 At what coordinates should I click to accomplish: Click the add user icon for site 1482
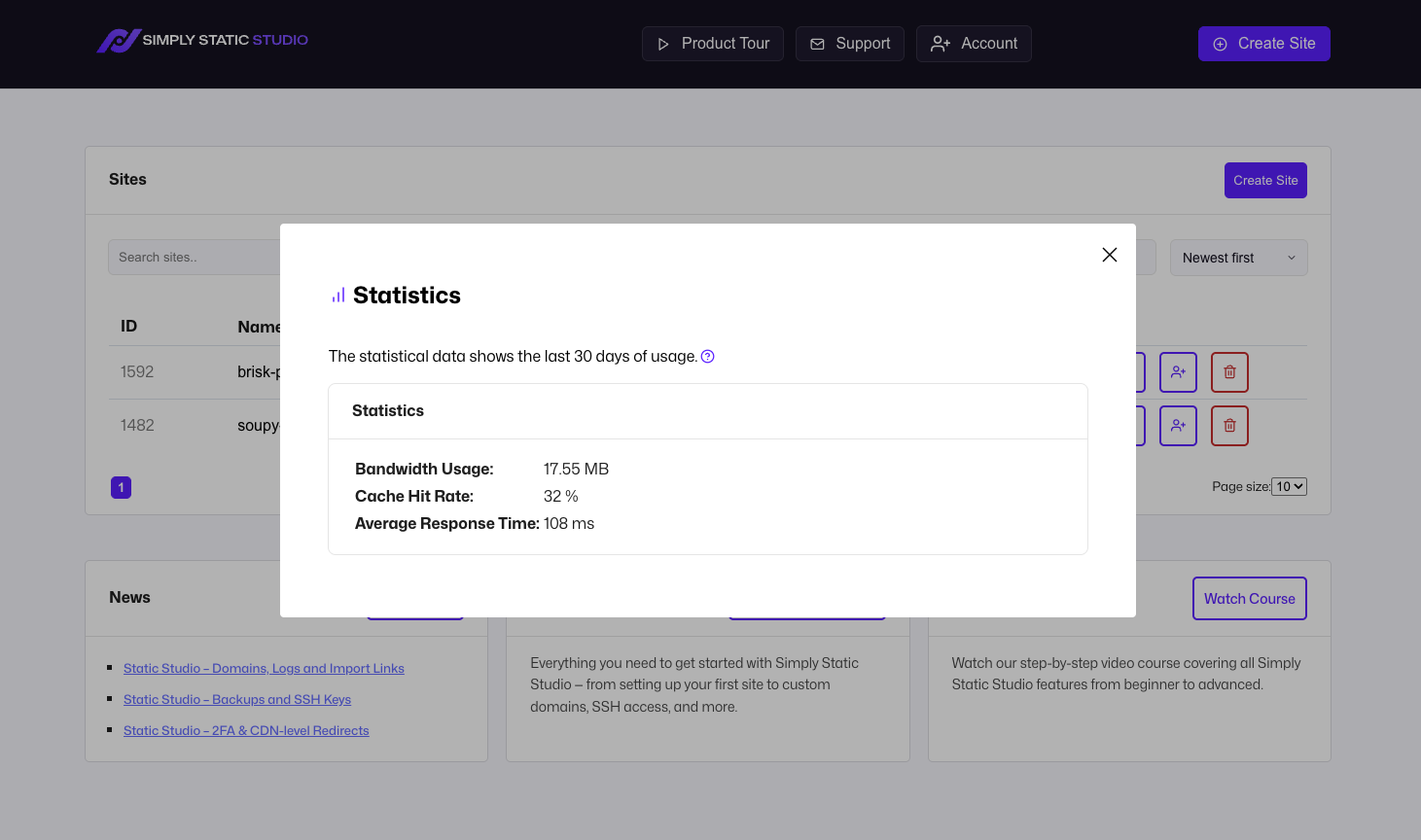click(x=1178, y=426)
